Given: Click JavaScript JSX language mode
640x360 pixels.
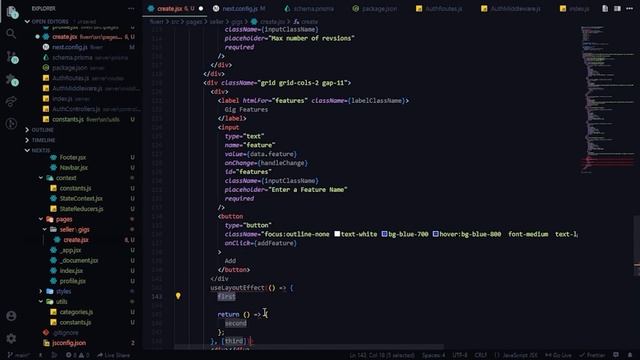Looking at the screenshot, I should [x=516, y=355].
